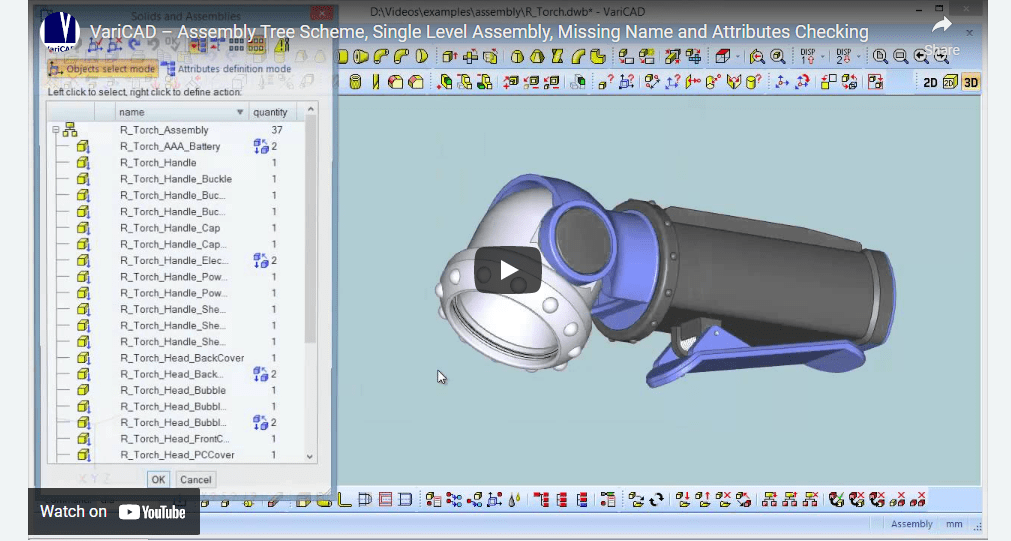The image size is (1011, 541).
Task: Select R_Torch_Head_PCCover in the tree
Action: [x=177, y=455]
